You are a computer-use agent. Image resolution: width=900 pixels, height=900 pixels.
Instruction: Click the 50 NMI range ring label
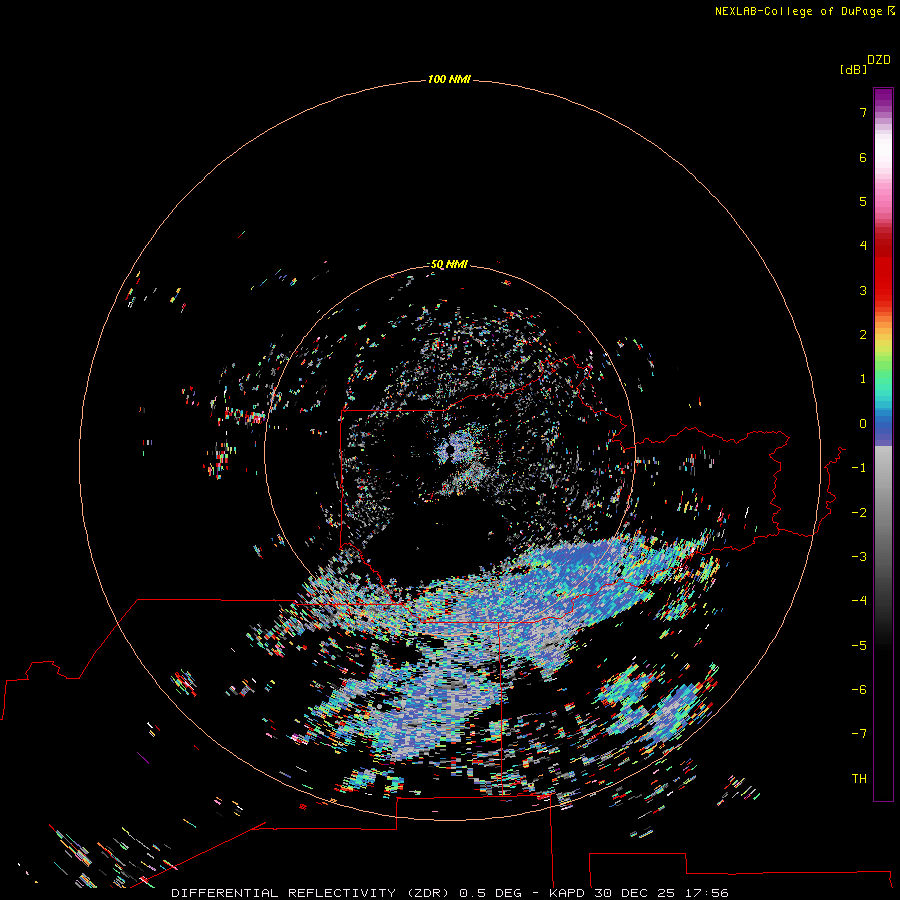pyautogui.click(x=449, y=265)
